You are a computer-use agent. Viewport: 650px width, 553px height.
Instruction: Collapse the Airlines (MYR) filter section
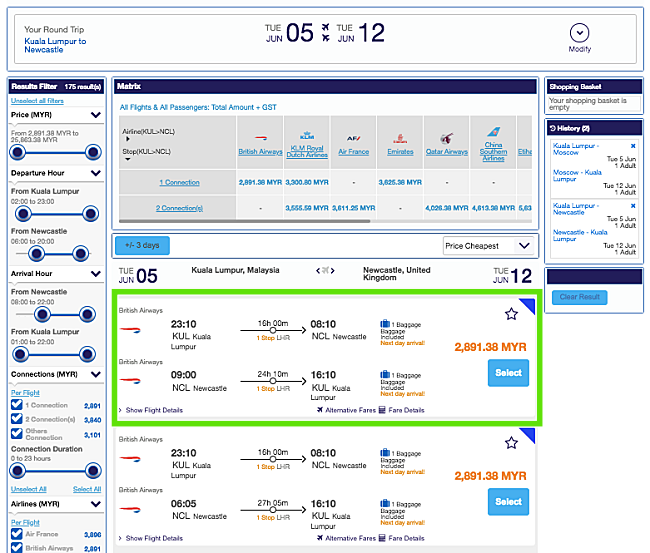(x=96, y=504)
